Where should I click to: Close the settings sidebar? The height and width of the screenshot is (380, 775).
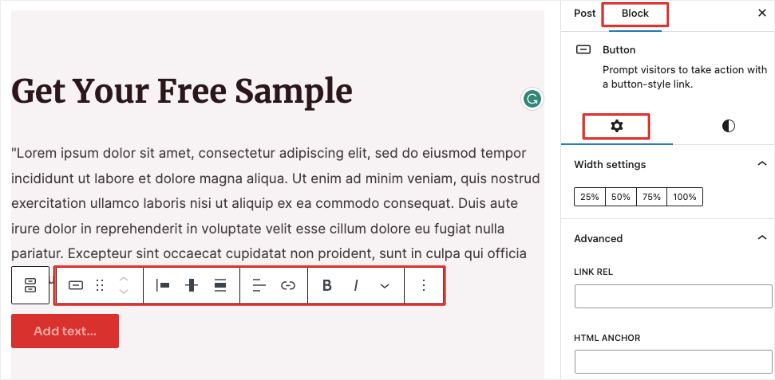click(x=762, y=13)
